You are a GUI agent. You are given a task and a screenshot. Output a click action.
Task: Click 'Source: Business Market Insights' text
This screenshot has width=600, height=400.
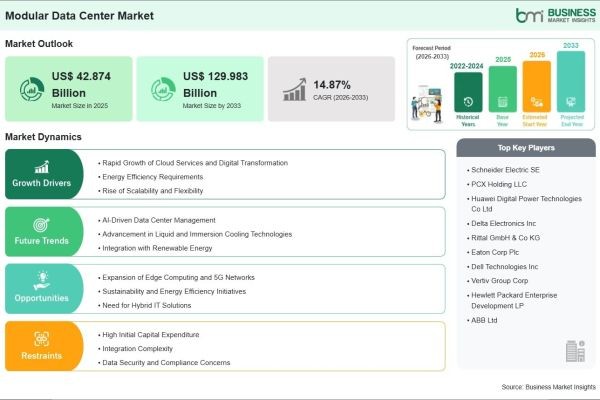[548, 387]
